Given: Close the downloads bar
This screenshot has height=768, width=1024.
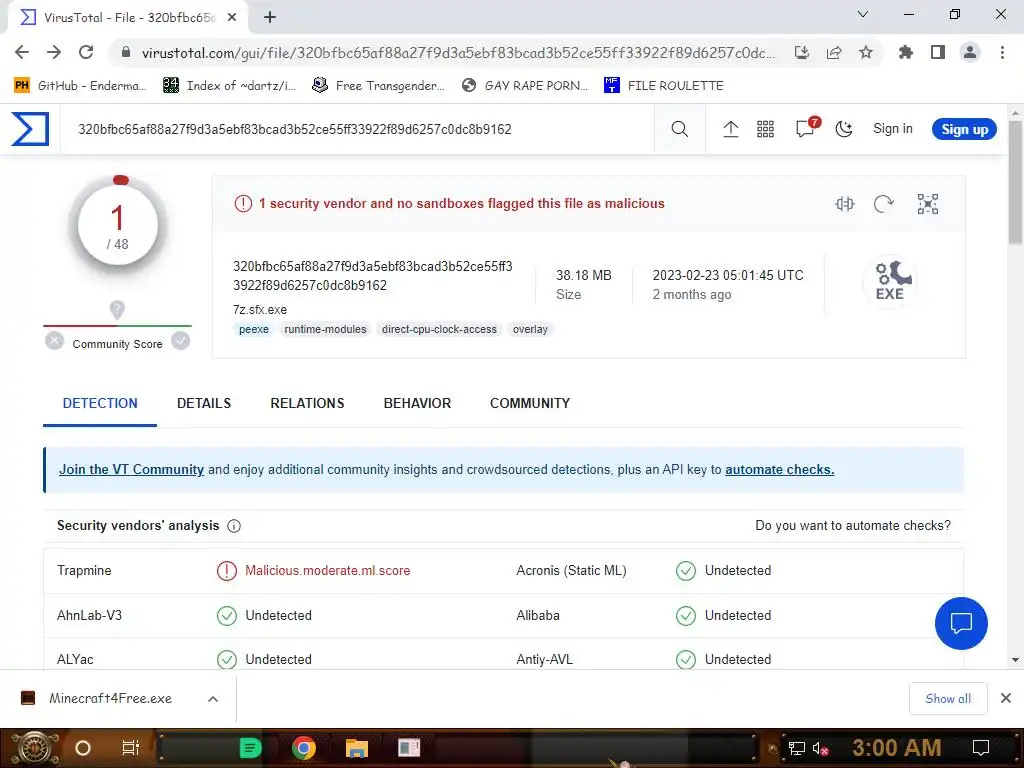Looking at the screenshot, I should 1006,698.
